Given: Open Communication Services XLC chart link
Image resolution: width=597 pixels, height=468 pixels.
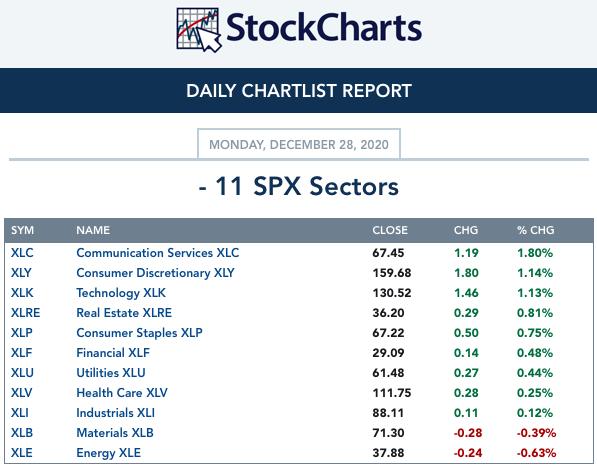Looking at the screenshot, I should (x=158, y=253).
